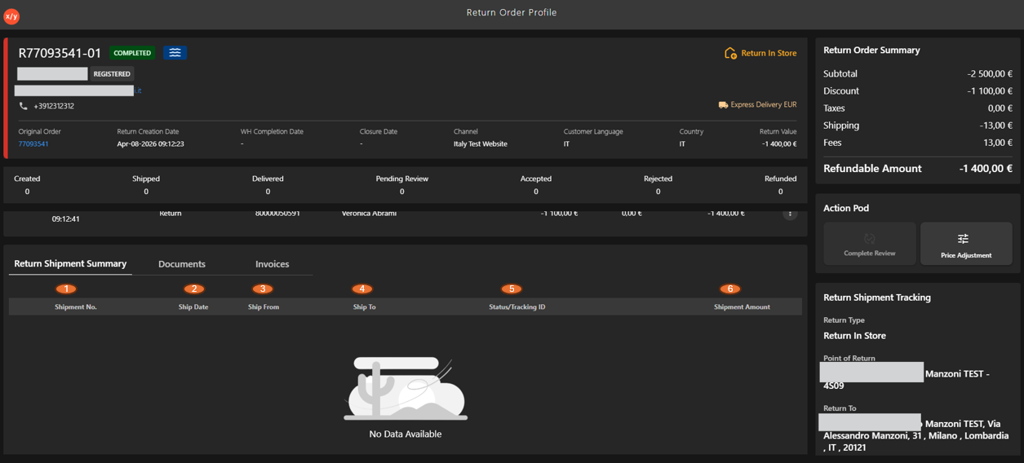Click the 0,00 € cell in the Veronica row

tap(633, 214)
